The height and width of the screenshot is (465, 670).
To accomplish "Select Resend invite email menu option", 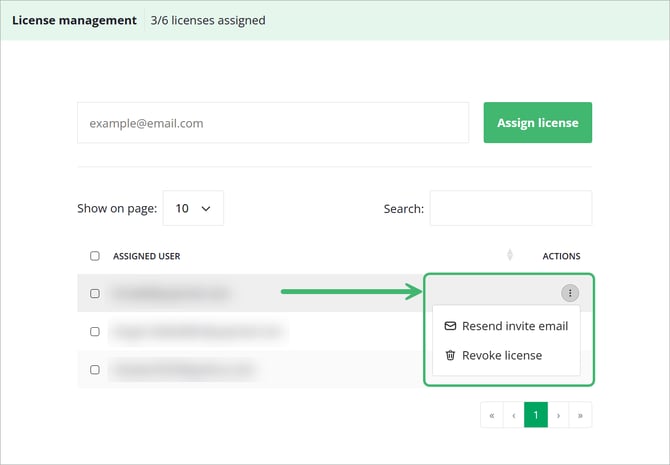I will tap(514, 326).
